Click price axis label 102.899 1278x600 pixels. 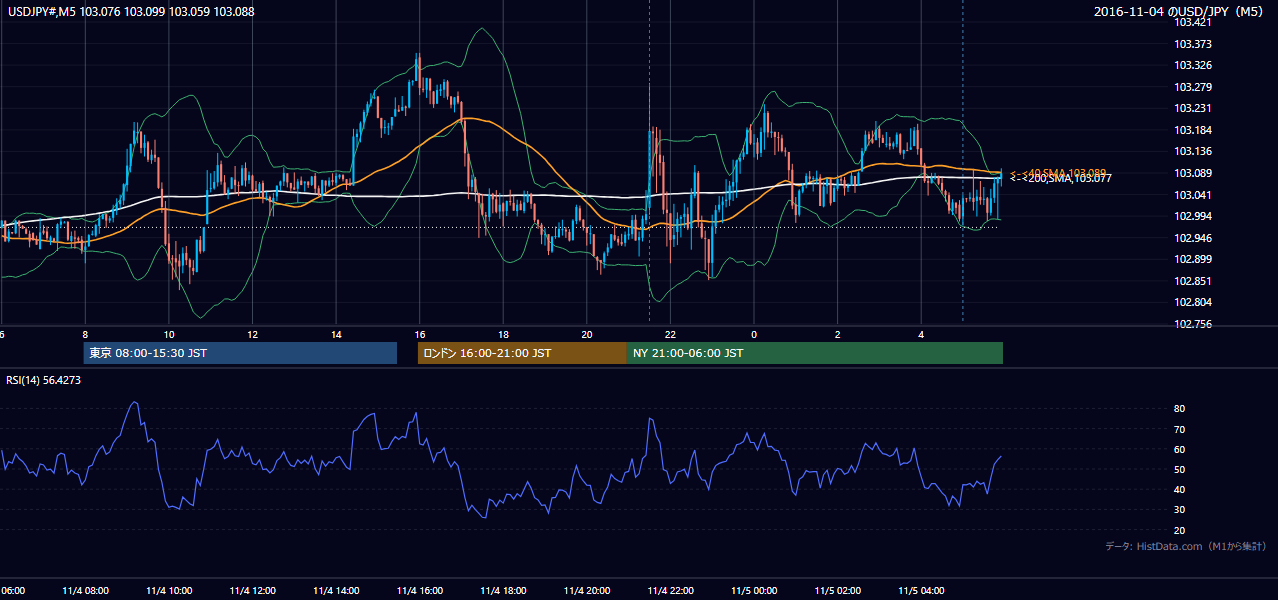coord(1193,259)
